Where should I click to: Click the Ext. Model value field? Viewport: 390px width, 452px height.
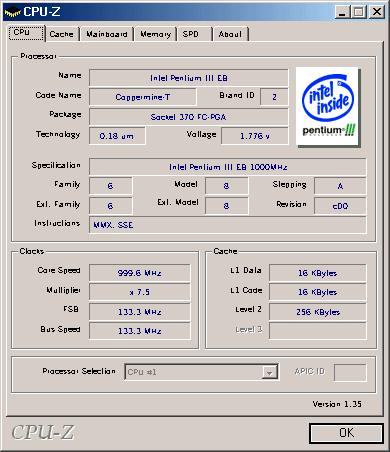[x=227, y=206]
